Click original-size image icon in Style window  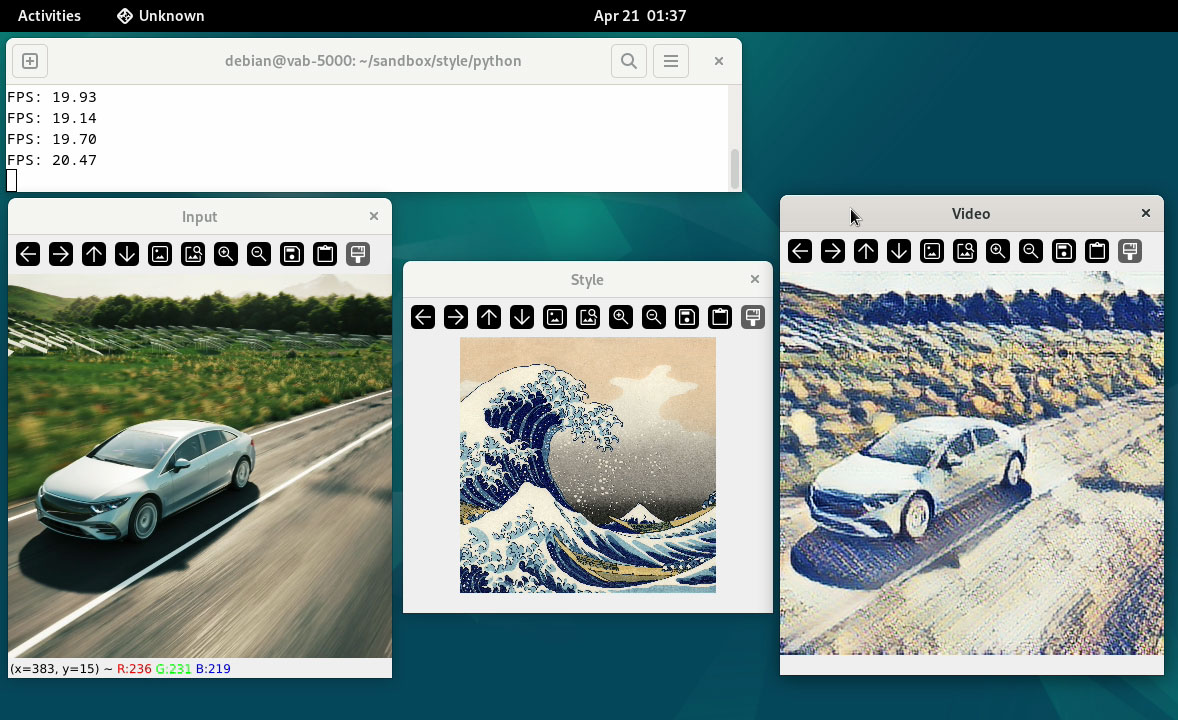pyautogui.click(x=555, y=317)
